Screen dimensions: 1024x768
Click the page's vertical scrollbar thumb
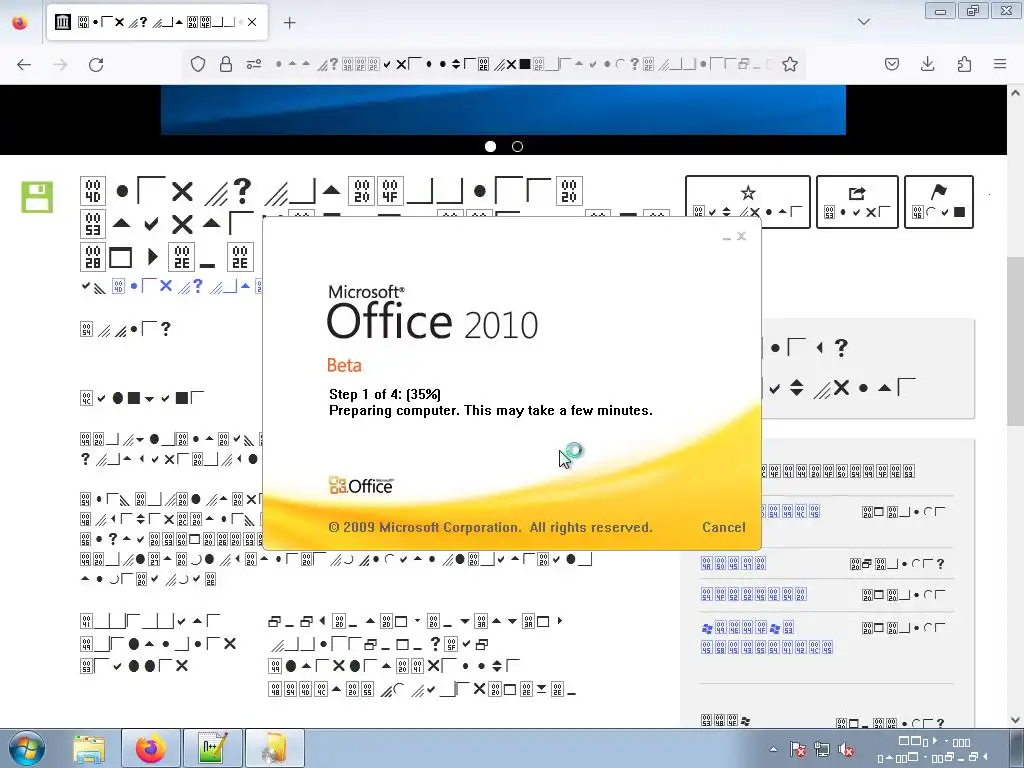point(1015,340)
